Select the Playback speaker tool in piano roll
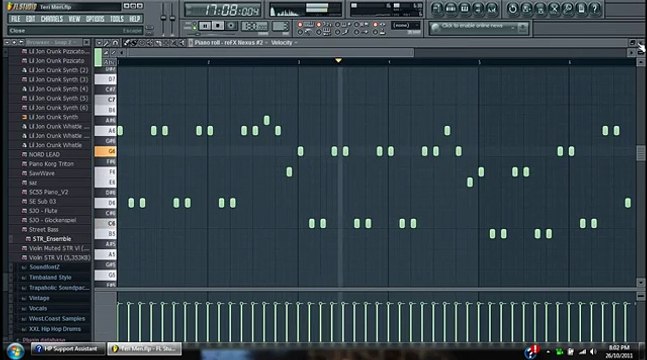 click(x=182, y=43)
